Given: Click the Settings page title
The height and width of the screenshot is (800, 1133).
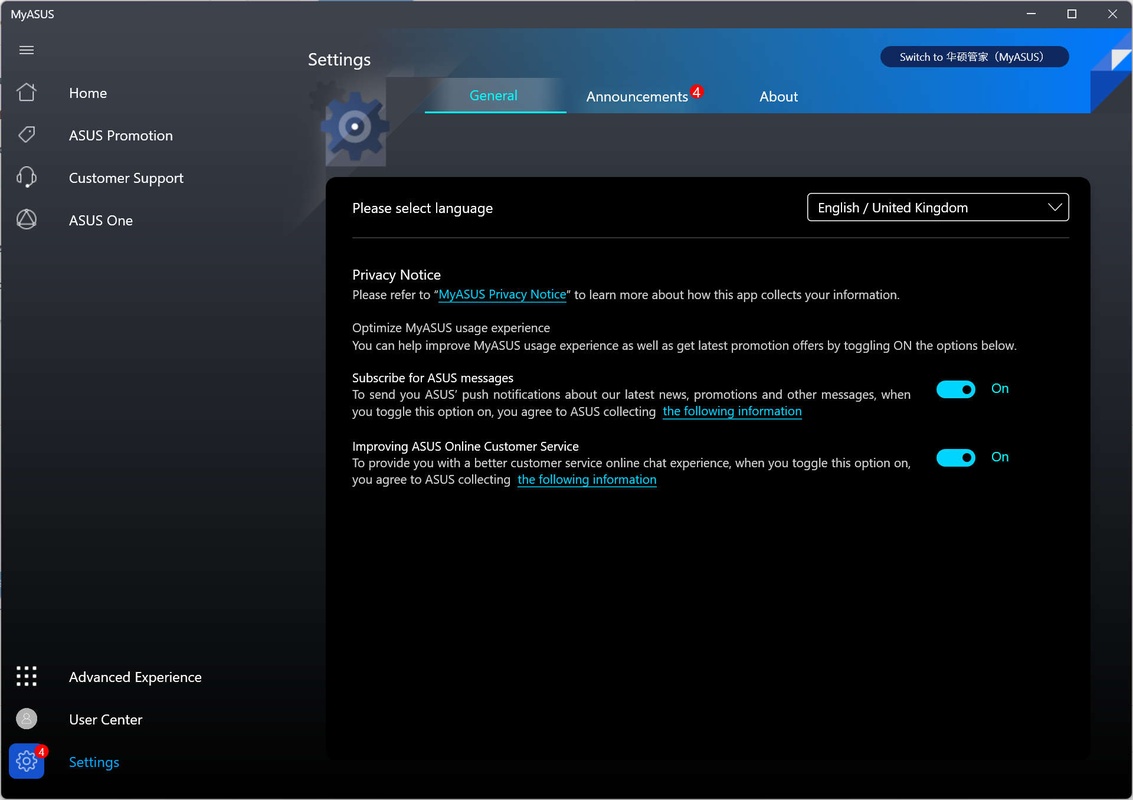Looking at the screenshot, I should tap(339, 60).
